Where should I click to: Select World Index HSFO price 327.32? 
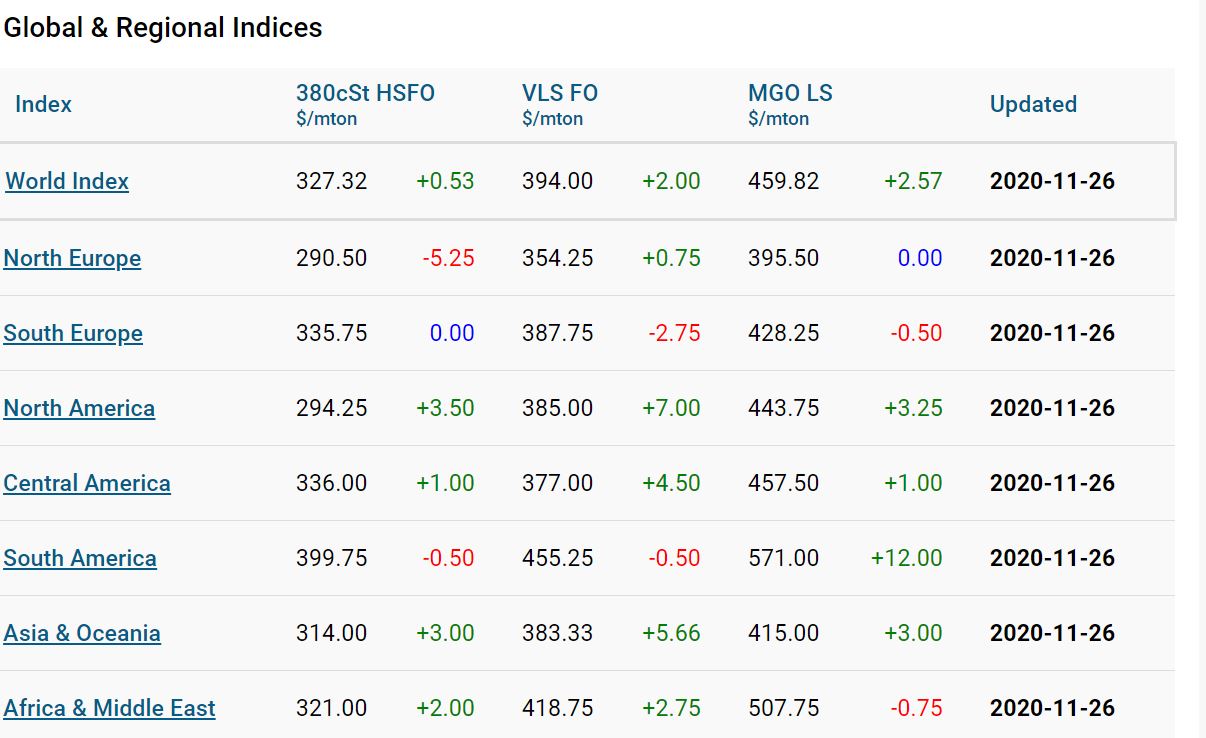click(x=332, y=181)
